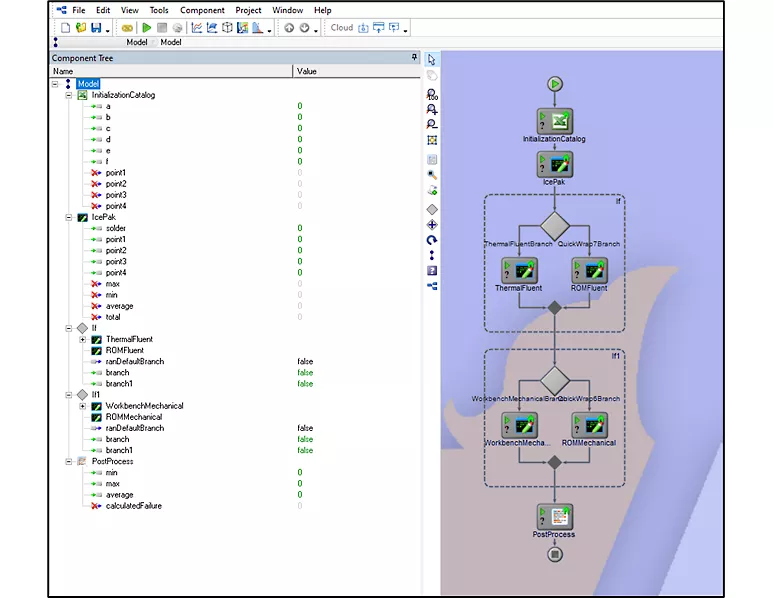Click the green start node of workflow

click(554, 84)
